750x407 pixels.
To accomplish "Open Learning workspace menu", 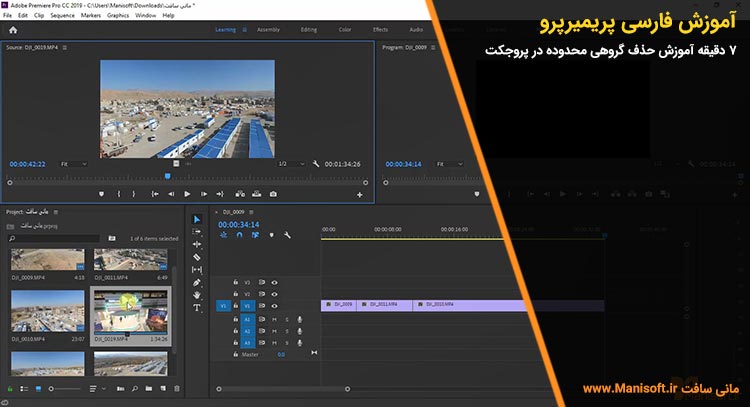I will click(244, 30).
